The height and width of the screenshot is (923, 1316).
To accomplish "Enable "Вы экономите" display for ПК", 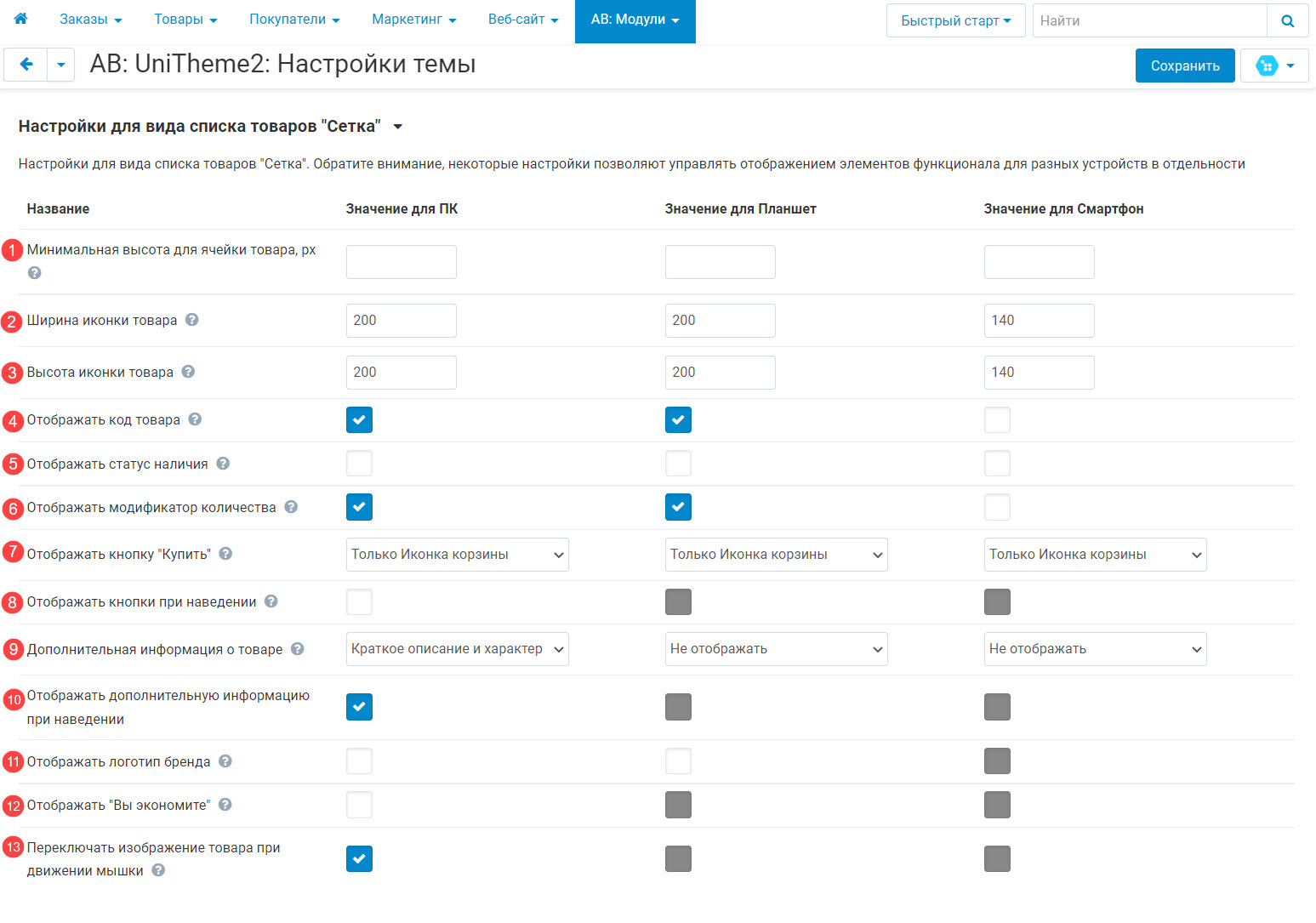I will pyautogui.click(x=359, y=805).
